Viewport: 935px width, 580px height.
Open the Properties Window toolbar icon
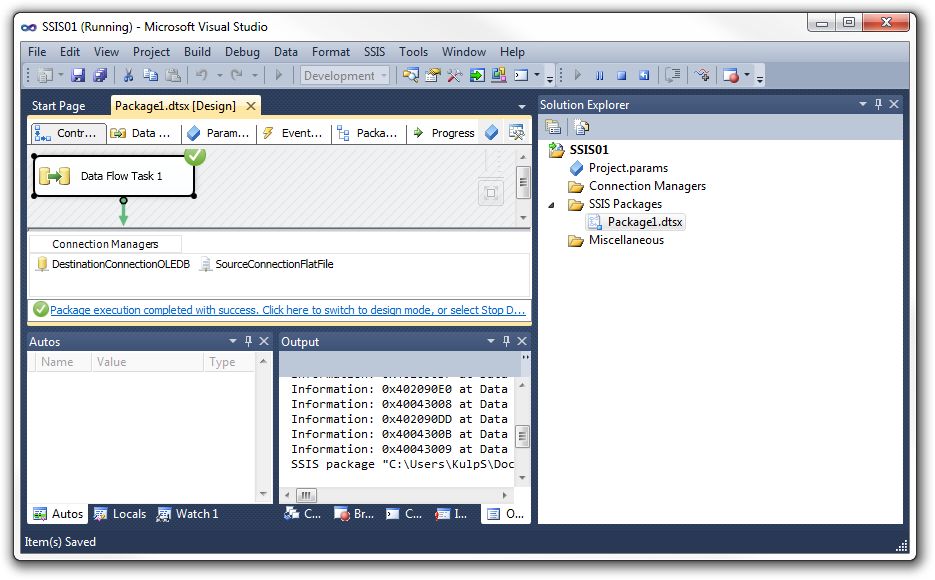tap(432, 75)
